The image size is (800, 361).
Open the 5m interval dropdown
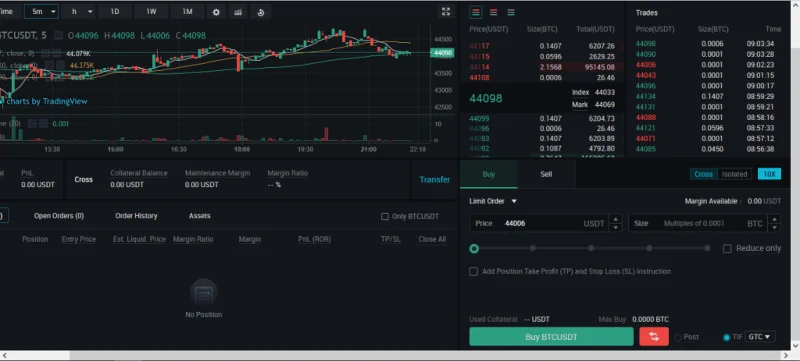41,12
